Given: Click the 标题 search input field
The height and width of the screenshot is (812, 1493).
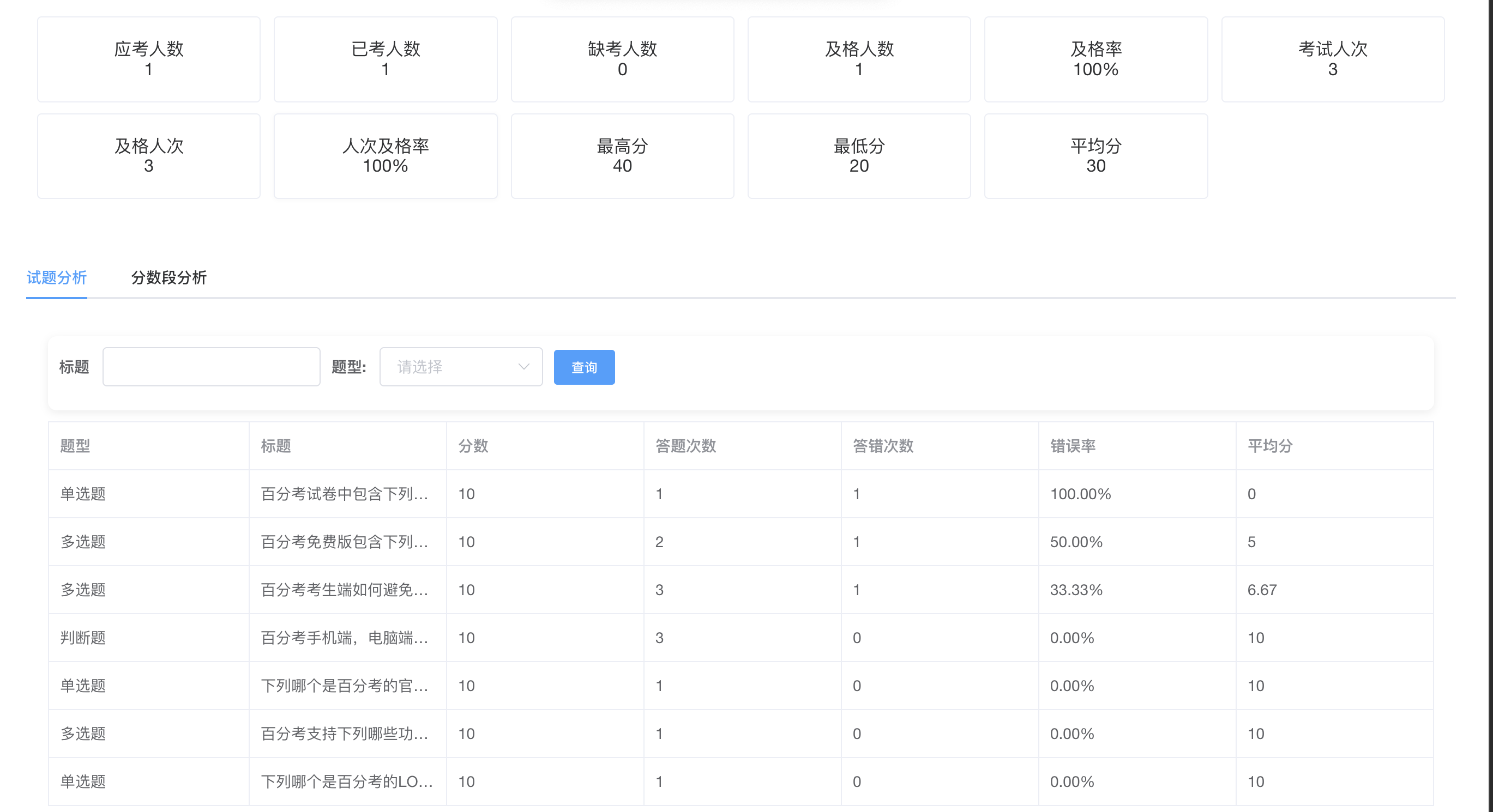Looking at the screenshot, I should coord(211,367).
